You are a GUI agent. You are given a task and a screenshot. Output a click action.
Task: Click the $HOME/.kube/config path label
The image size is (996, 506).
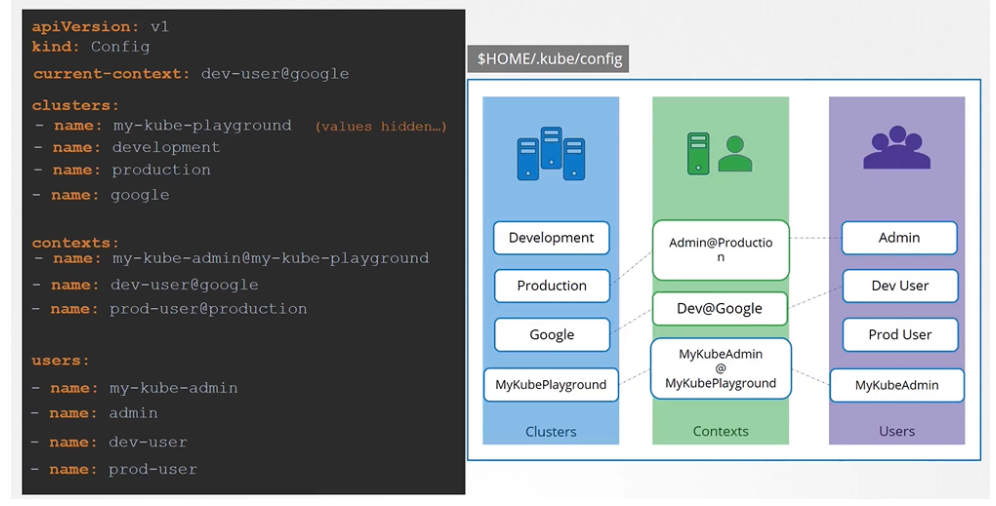(549, 59)
